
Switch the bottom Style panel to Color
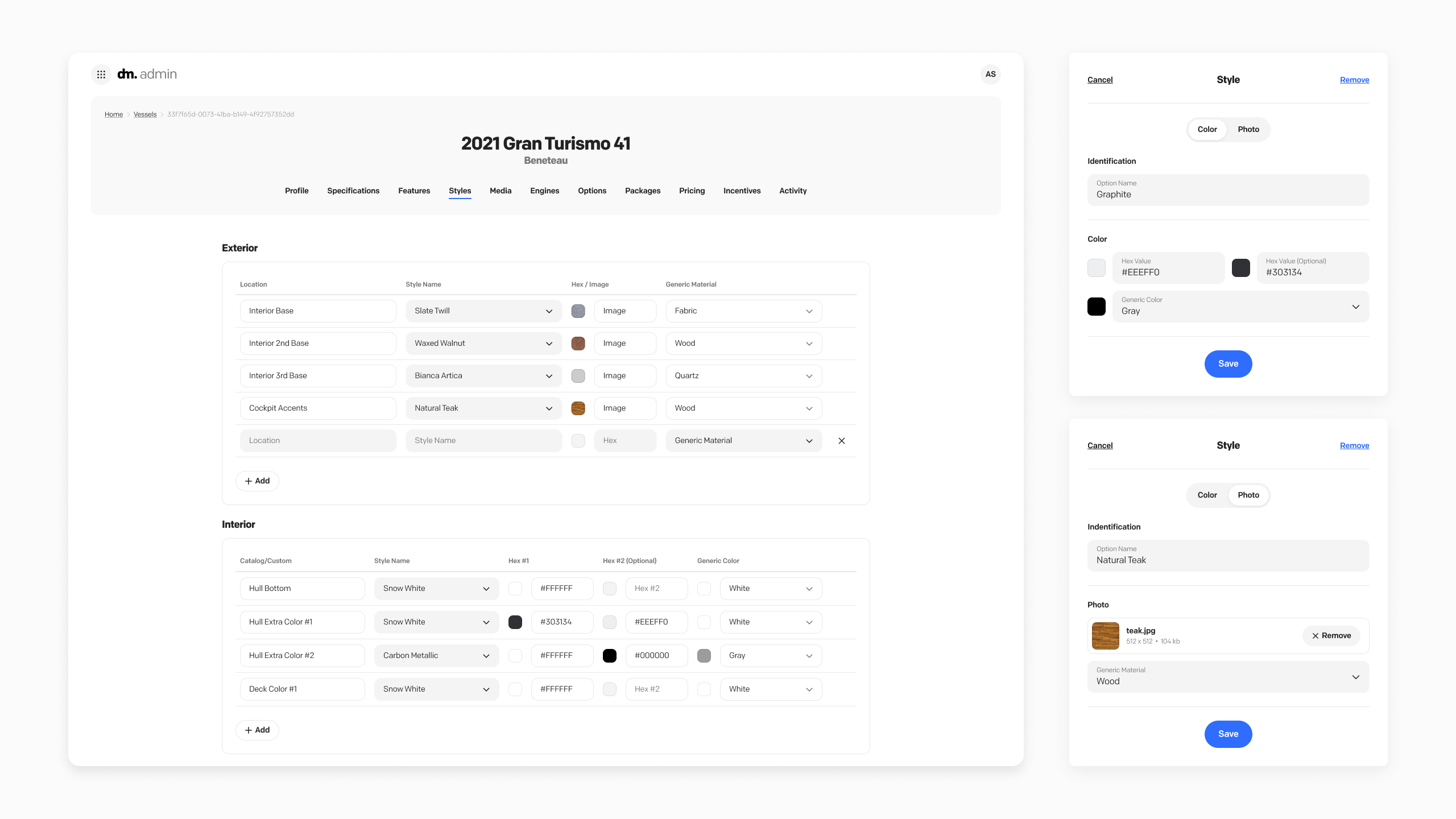[x=1207, y=495]
